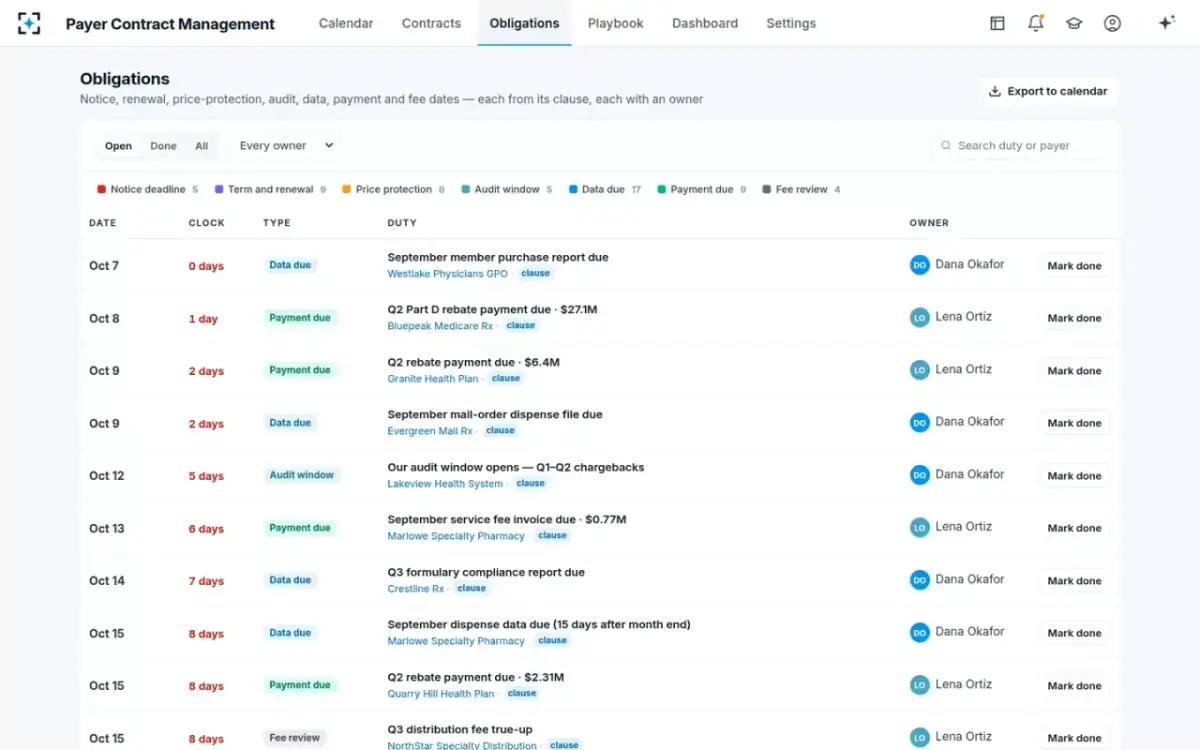
Task: Toggle the Price protection filter chip
Action: click(x=393, y=189)
